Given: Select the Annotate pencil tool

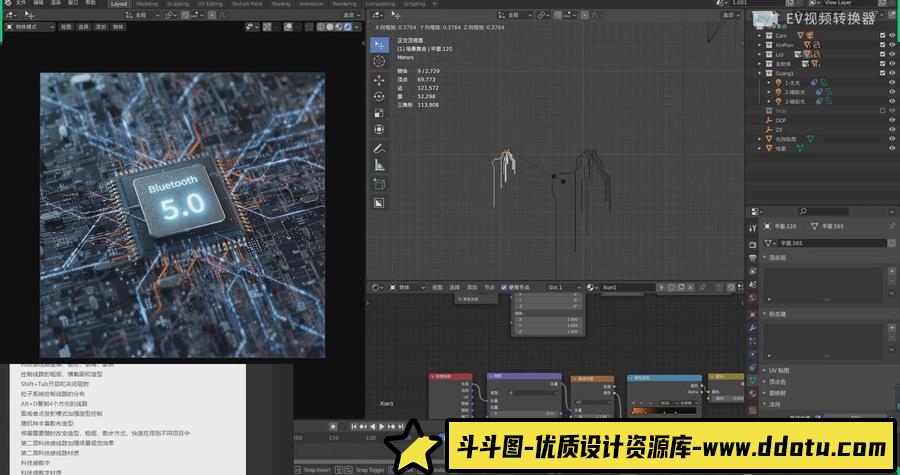Looking at the screenshot, I should [x=379, y=149].
